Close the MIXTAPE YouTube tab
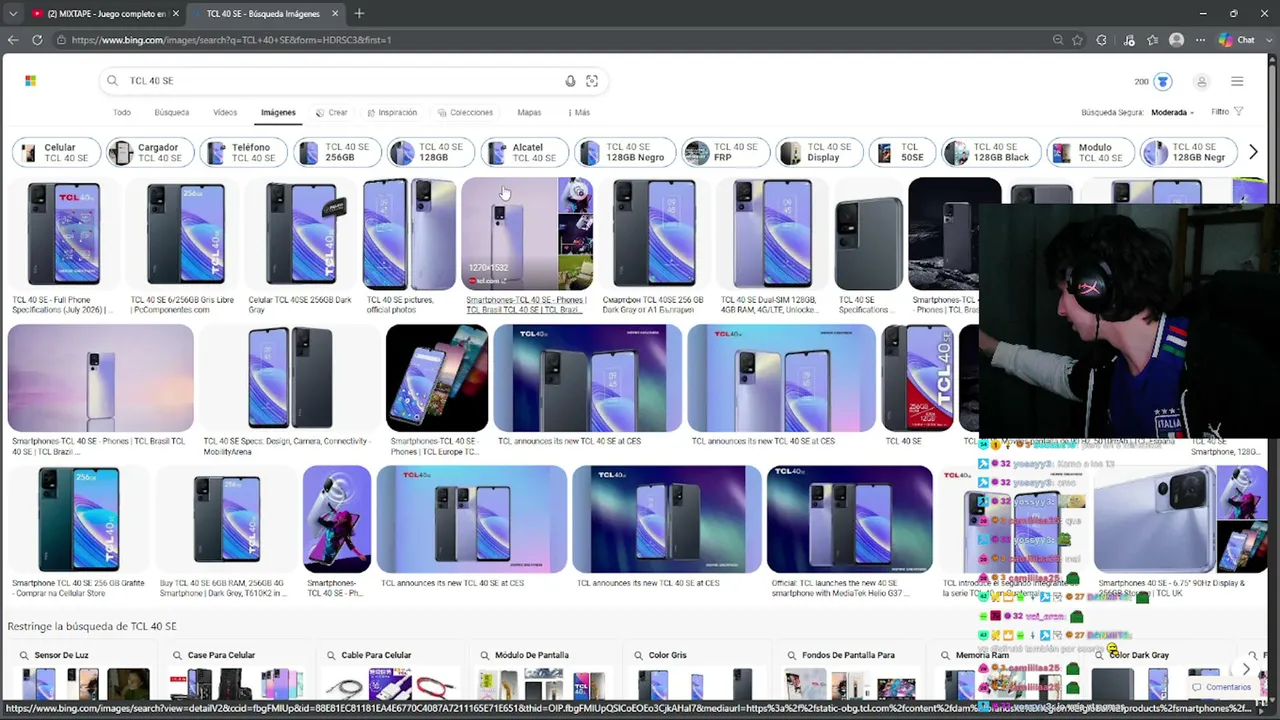Screen dimensions: 1280x720 [176, 14]
